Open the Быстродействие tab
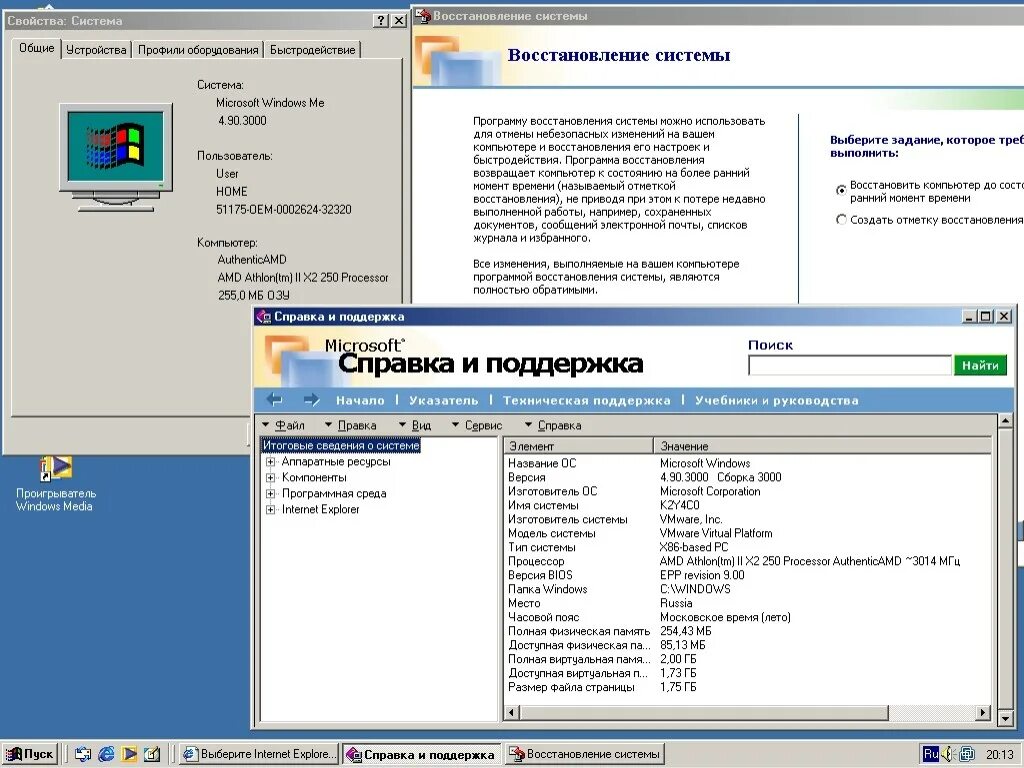1024x768 pixels. [x=312, y=50]
